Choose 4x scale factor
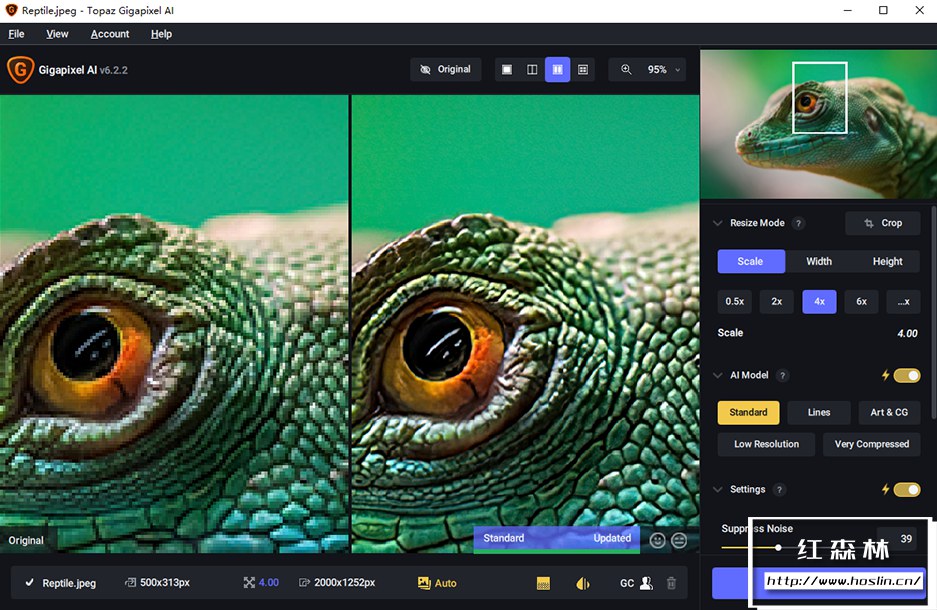Screen dimensions: 937x610 (819, 301)
